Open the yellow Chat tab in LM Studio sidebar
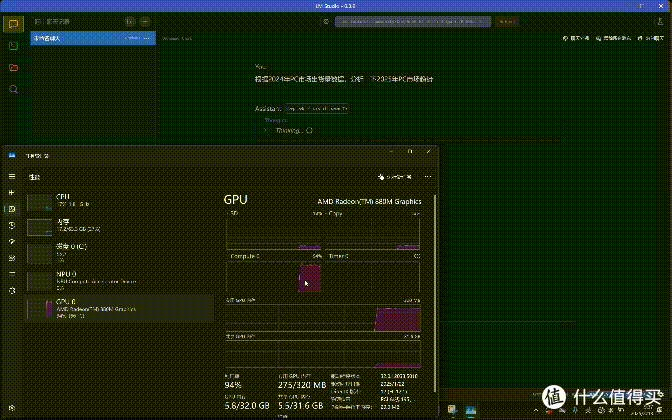The width and height of the screenshot is (672, 420). pyautogui.click(x=13, y=24)
